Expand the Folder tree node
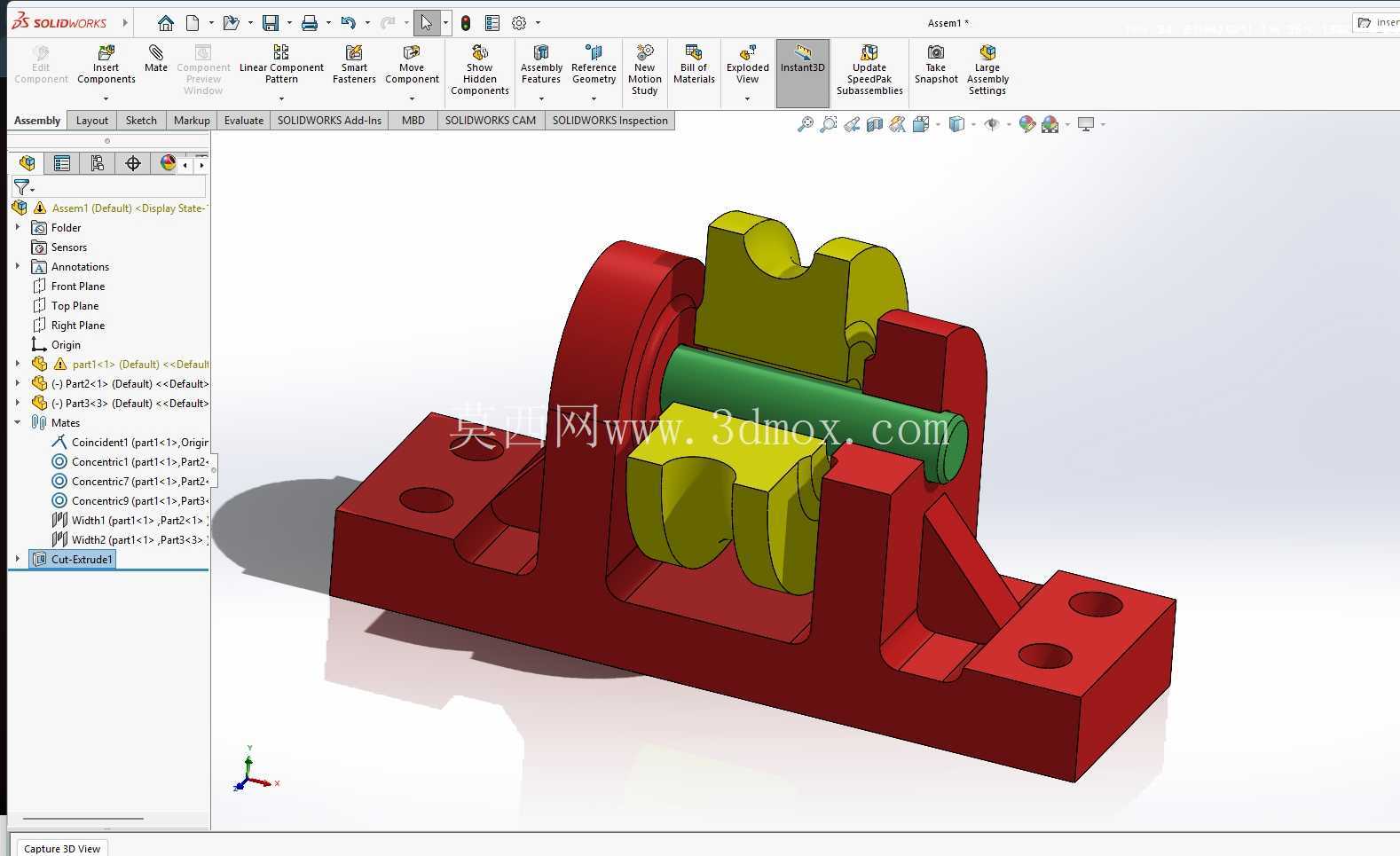Viewport: 1400px width, 856px height. [18, 227]
